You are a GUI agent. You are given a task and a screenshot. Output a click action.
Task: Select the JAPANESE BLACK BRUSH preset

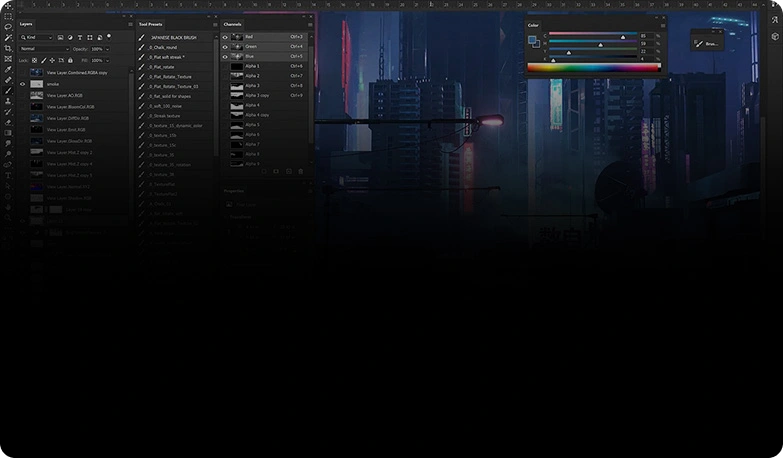pyautogui.click(x=174, y=37)
